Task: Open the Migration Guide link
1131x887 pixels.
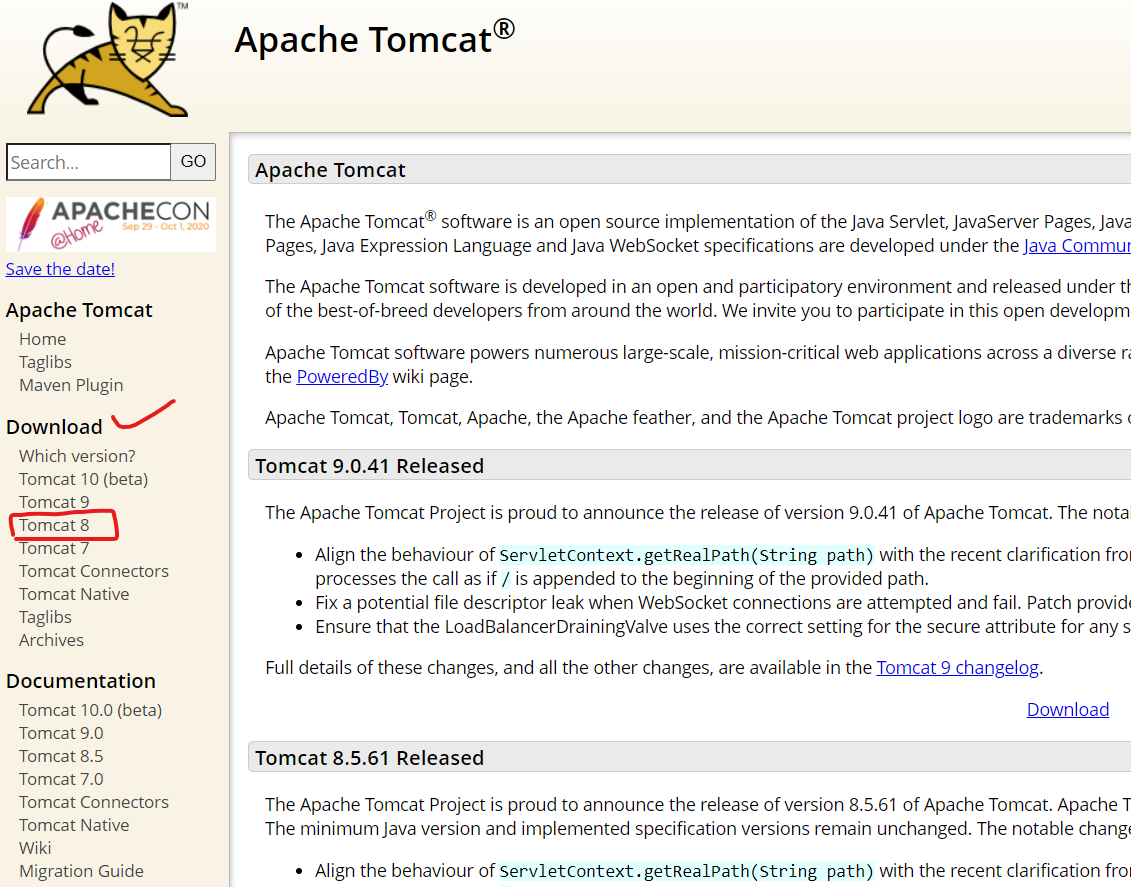Action: [x=82, y=872]
